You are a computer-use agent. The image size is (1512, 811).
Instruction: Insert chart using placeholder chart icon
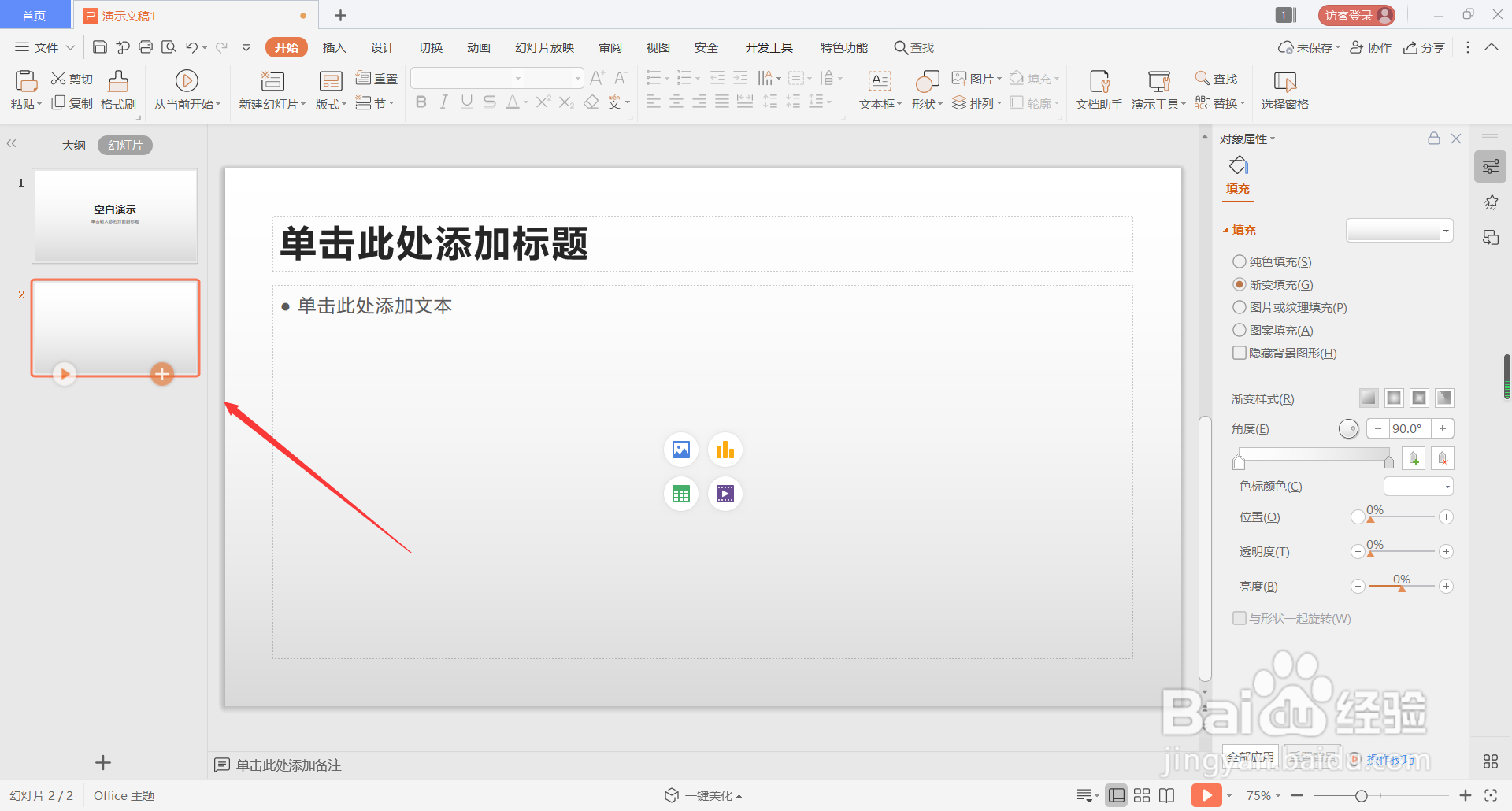(x=725, y=450)
